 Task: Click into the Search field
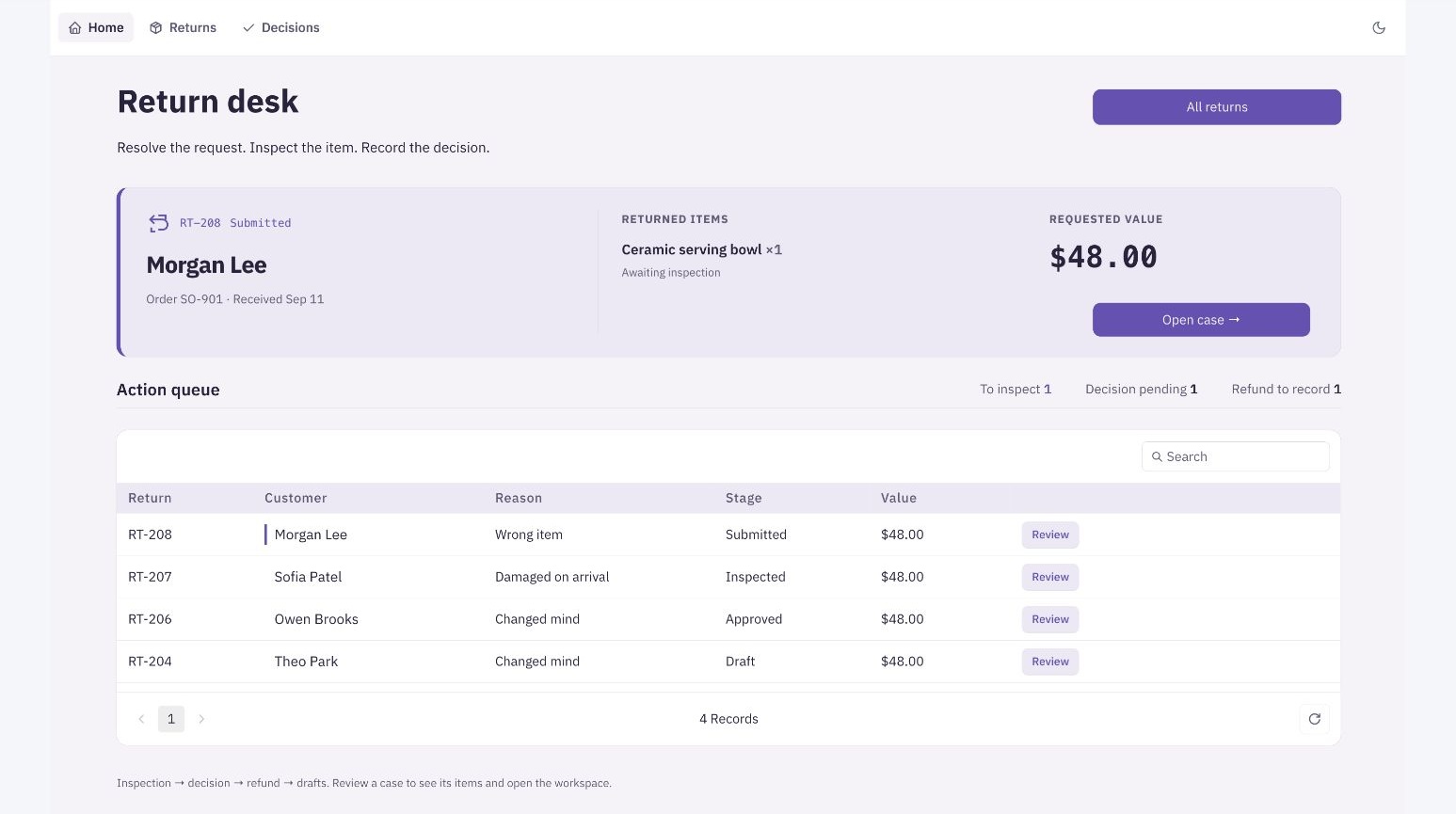pos(1235,456)
